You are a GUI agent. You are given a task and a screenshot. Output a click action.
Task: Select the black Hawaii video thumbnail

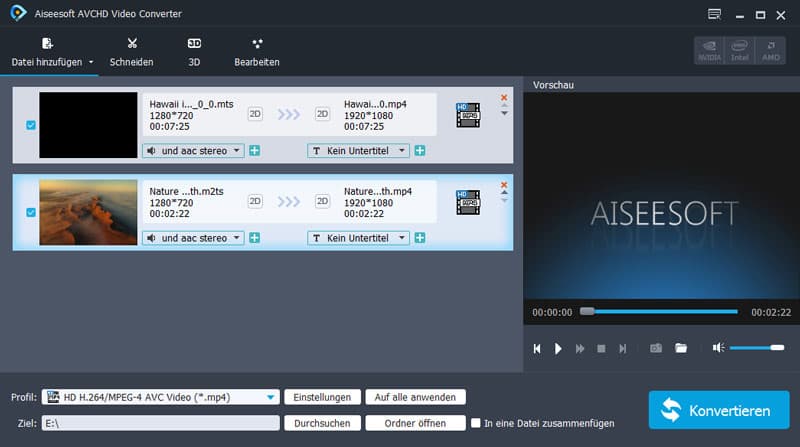pyautogui.click(x=88, y=125)
